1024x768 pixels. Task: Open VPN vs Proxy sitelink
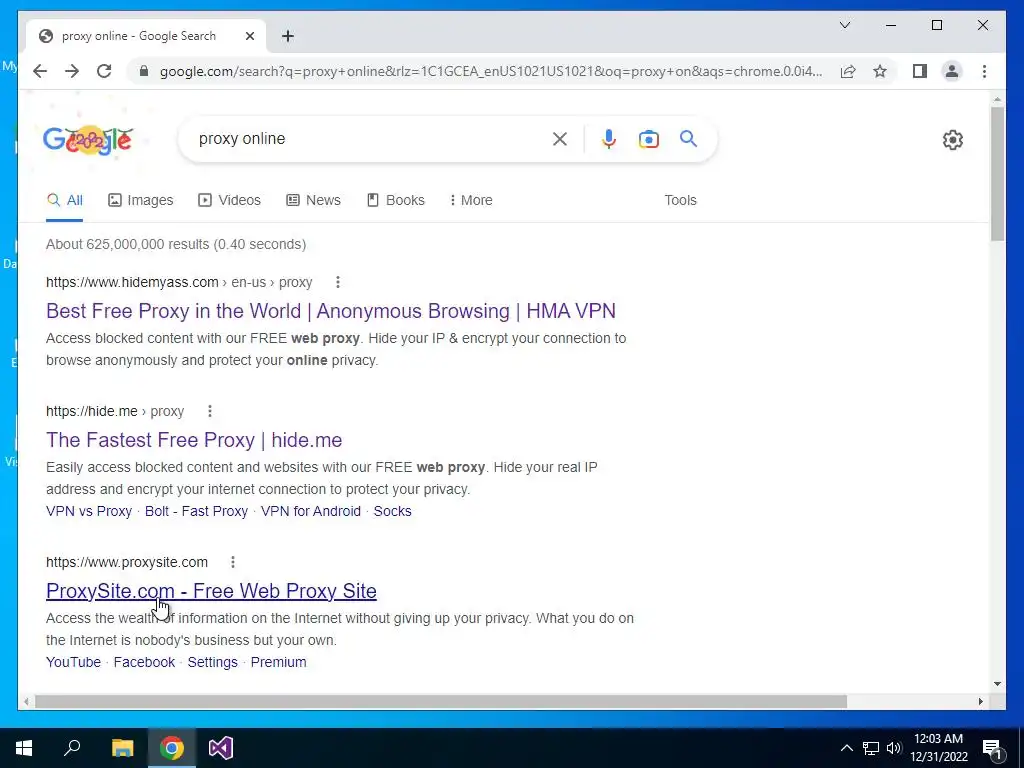[x=89, y=511]
